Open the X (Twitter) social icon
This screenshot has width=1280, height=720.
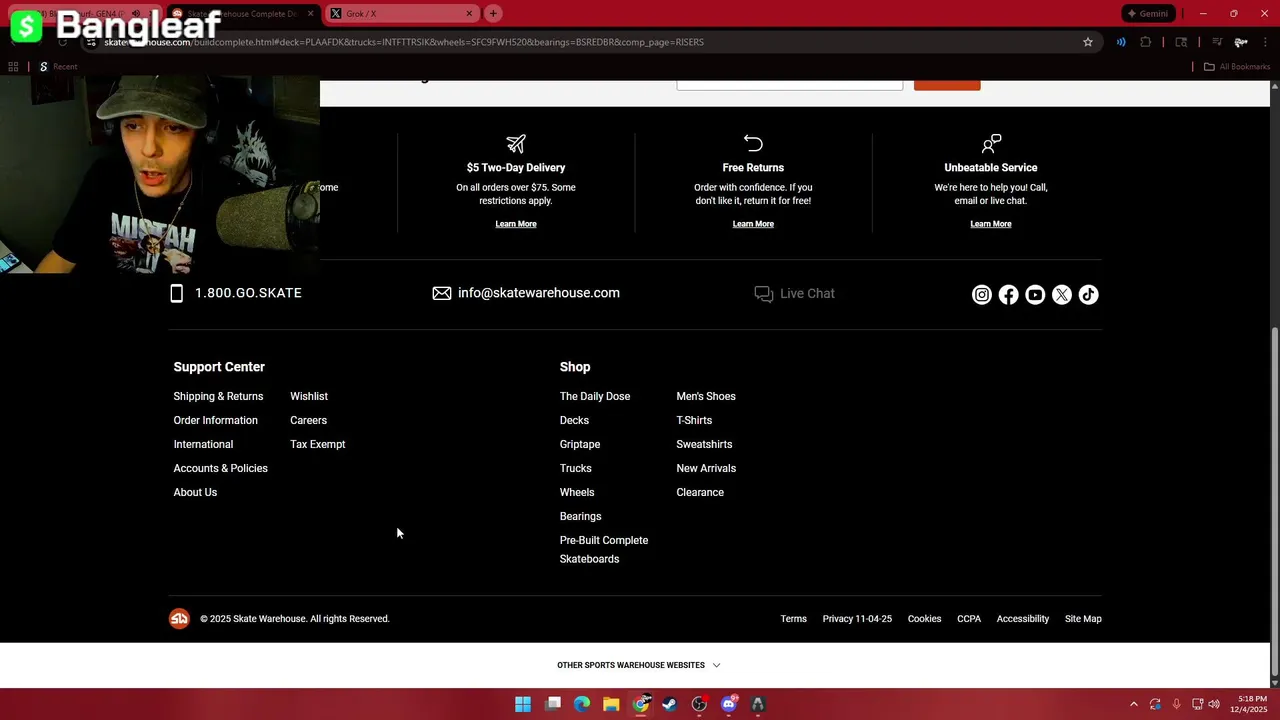(1062, 294)
